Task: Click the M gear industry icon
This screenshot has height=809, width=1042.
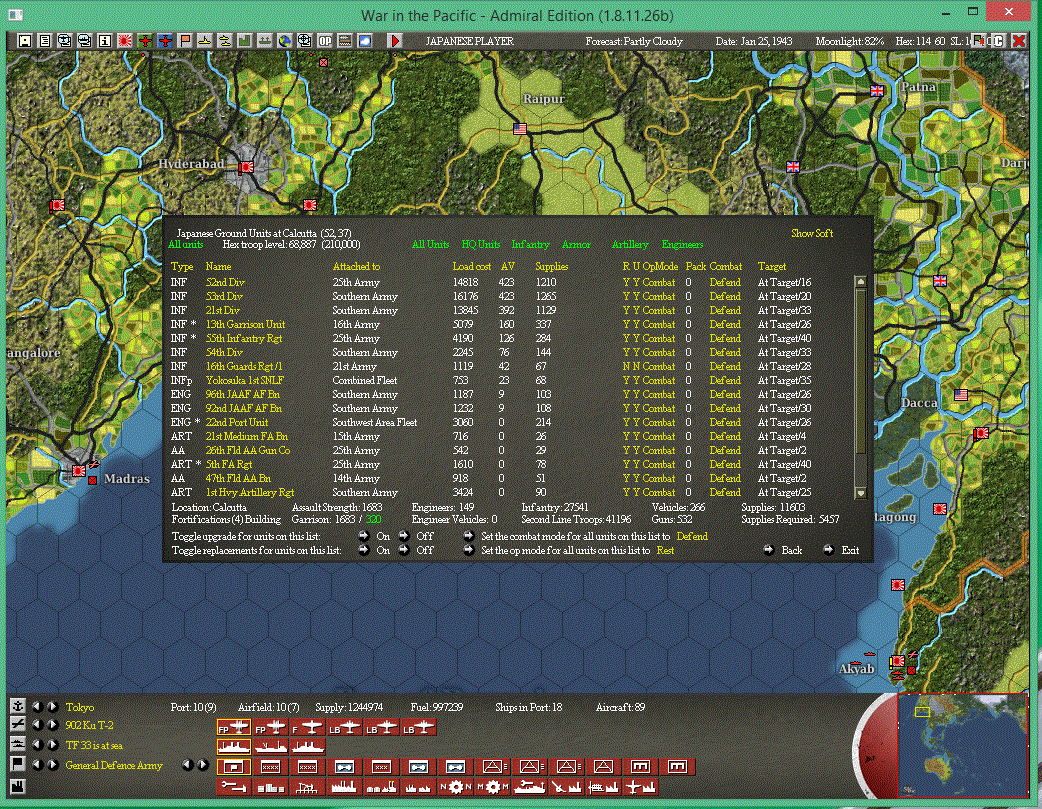Action: coord(492,787)
